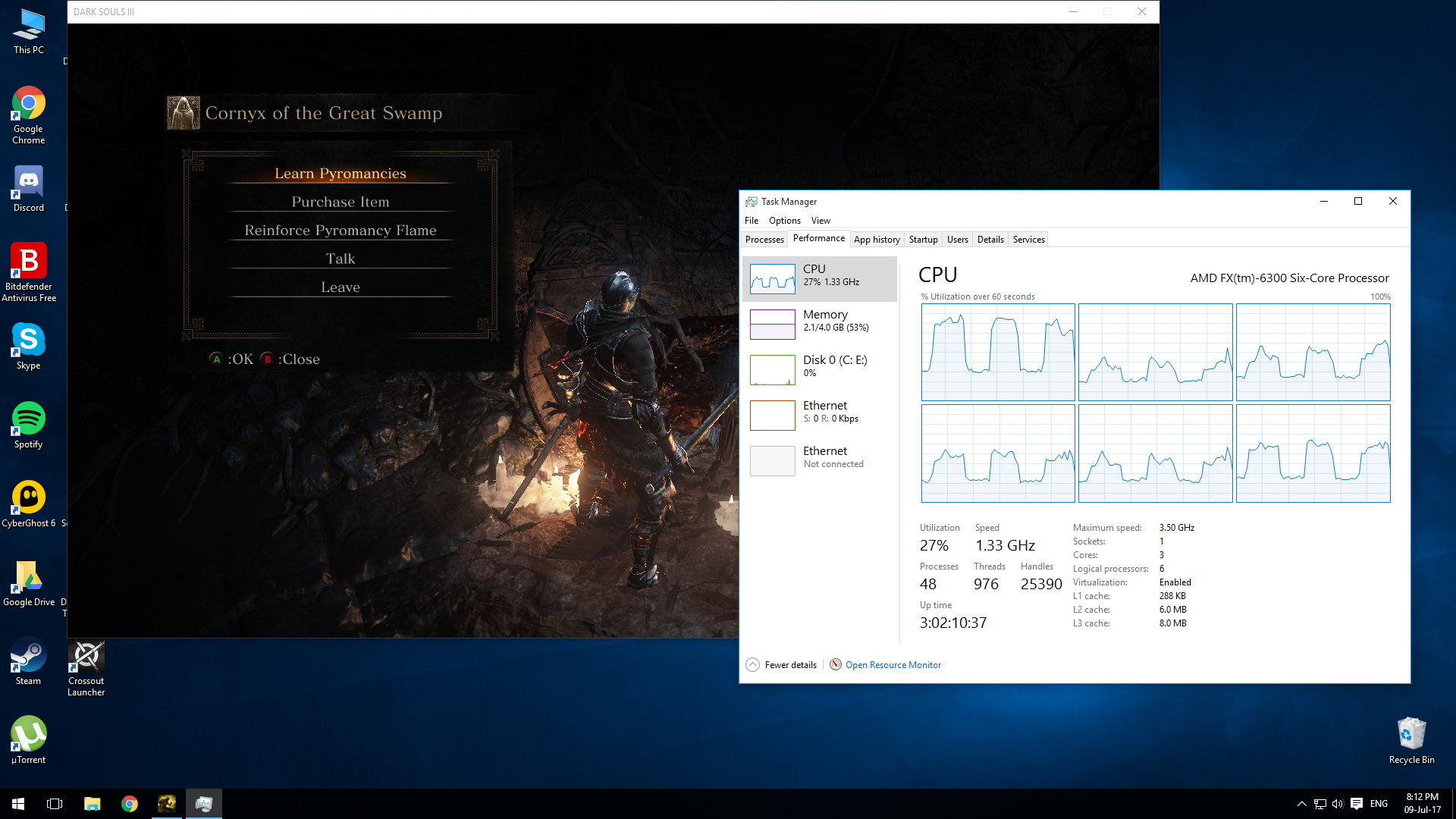The image size is (1456, 819).
Task: Open the Recycle Bin
Action: 1411,740
